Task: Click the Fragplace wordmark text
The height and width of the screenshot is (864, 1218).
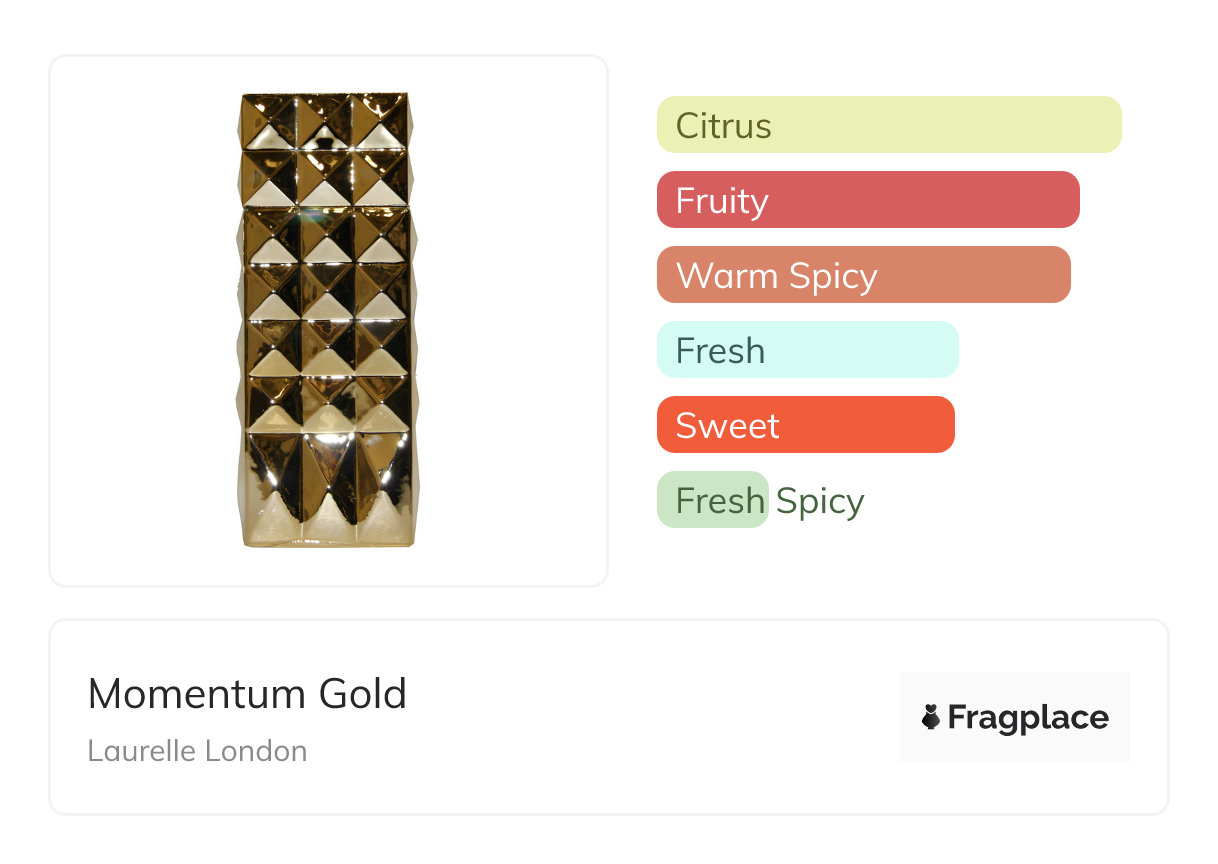Action: (1028, 717)
